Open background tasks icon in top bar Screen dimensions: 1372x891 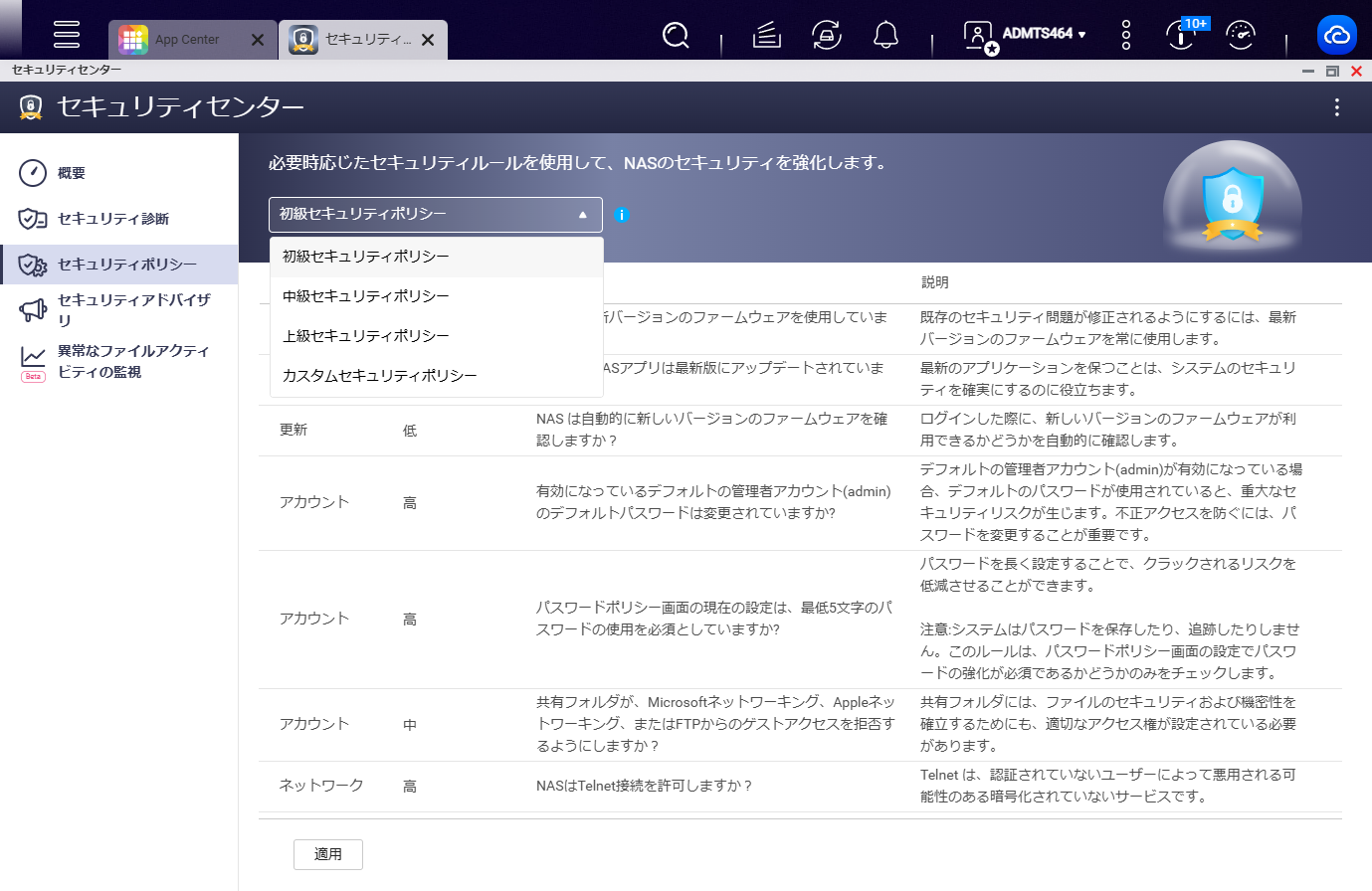(x=767, y=36)
